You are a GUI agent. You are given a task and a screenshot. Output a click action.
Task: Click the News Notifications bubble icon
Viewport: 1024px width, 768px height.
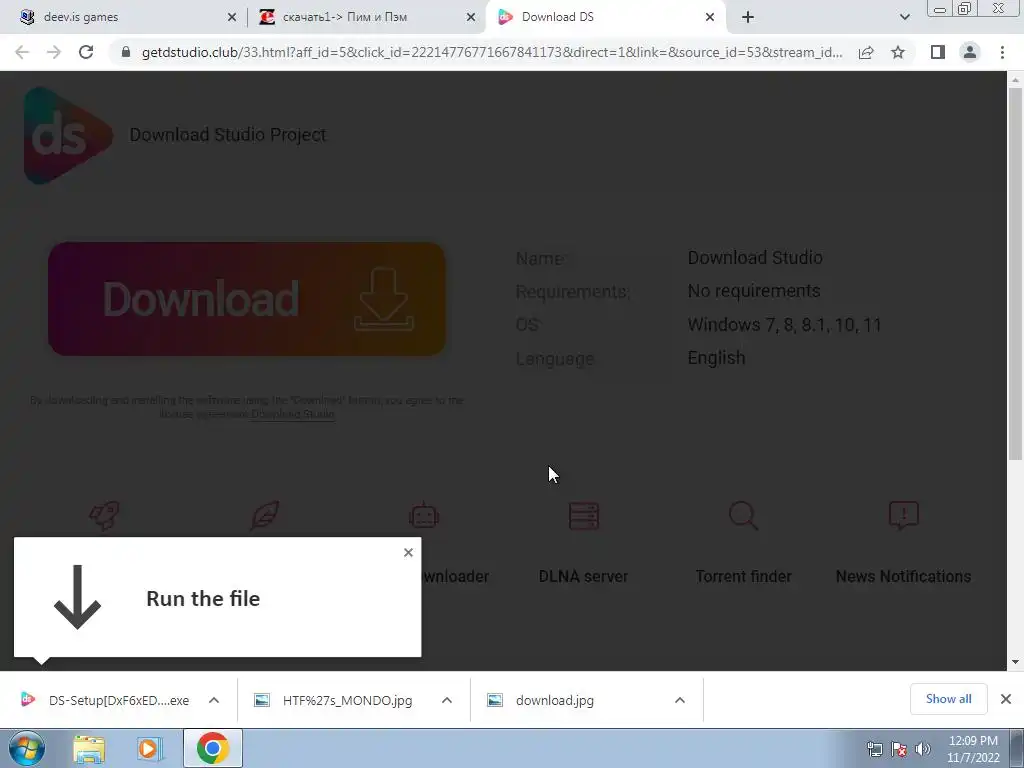[x=903, y=515]
